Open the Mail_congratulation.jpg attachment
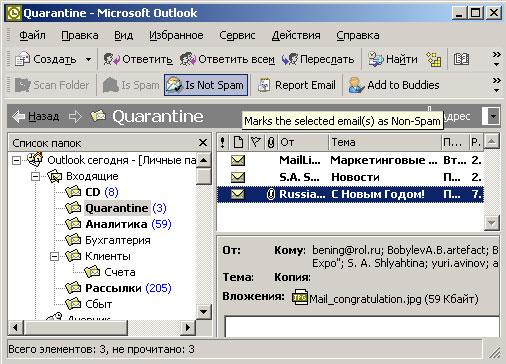 pyautogui.click(x=385, y=299)
